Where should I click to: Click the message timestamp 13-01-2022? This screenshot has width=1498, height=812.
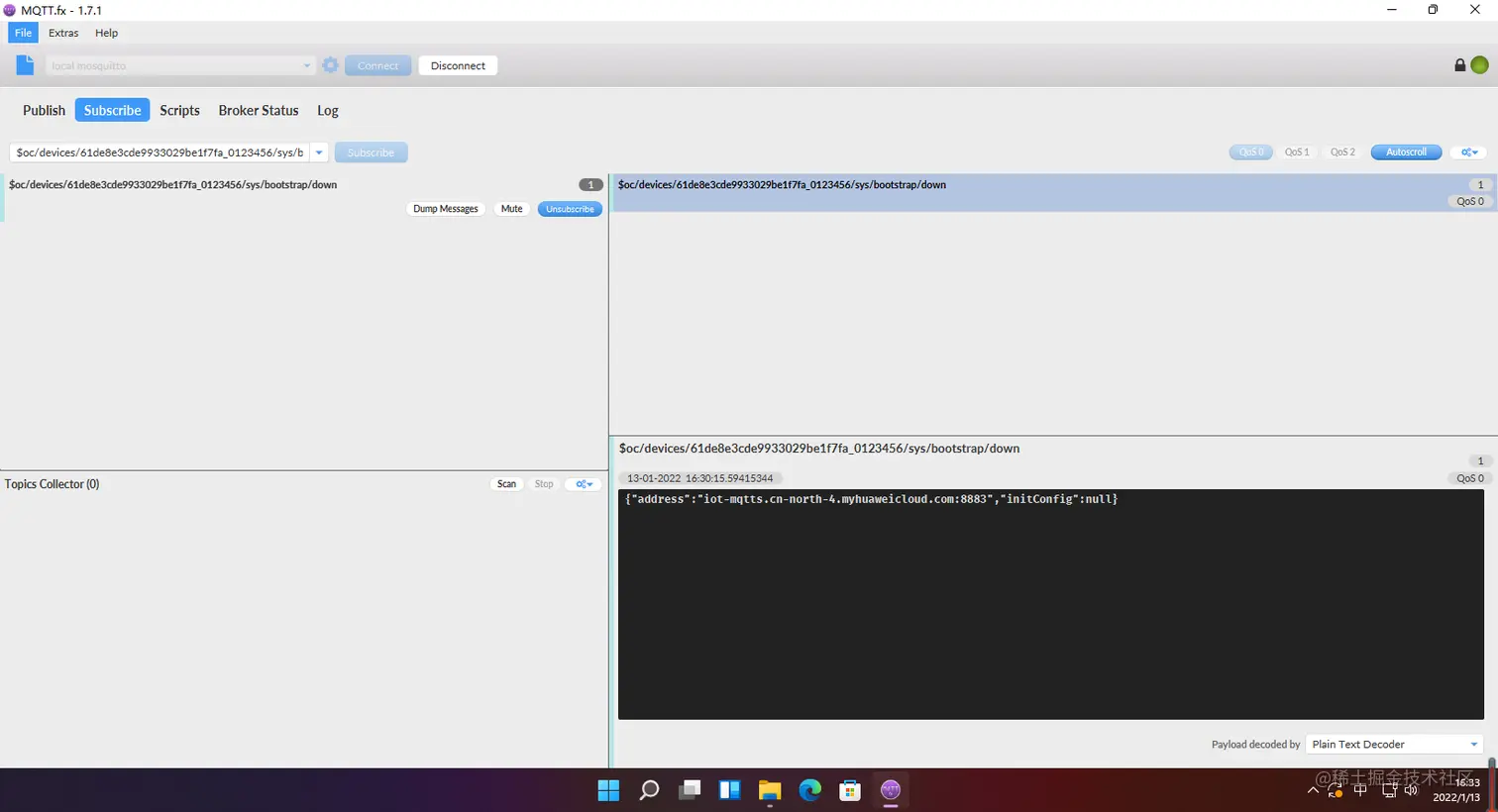pyautogui.click(x=699, y=478)
